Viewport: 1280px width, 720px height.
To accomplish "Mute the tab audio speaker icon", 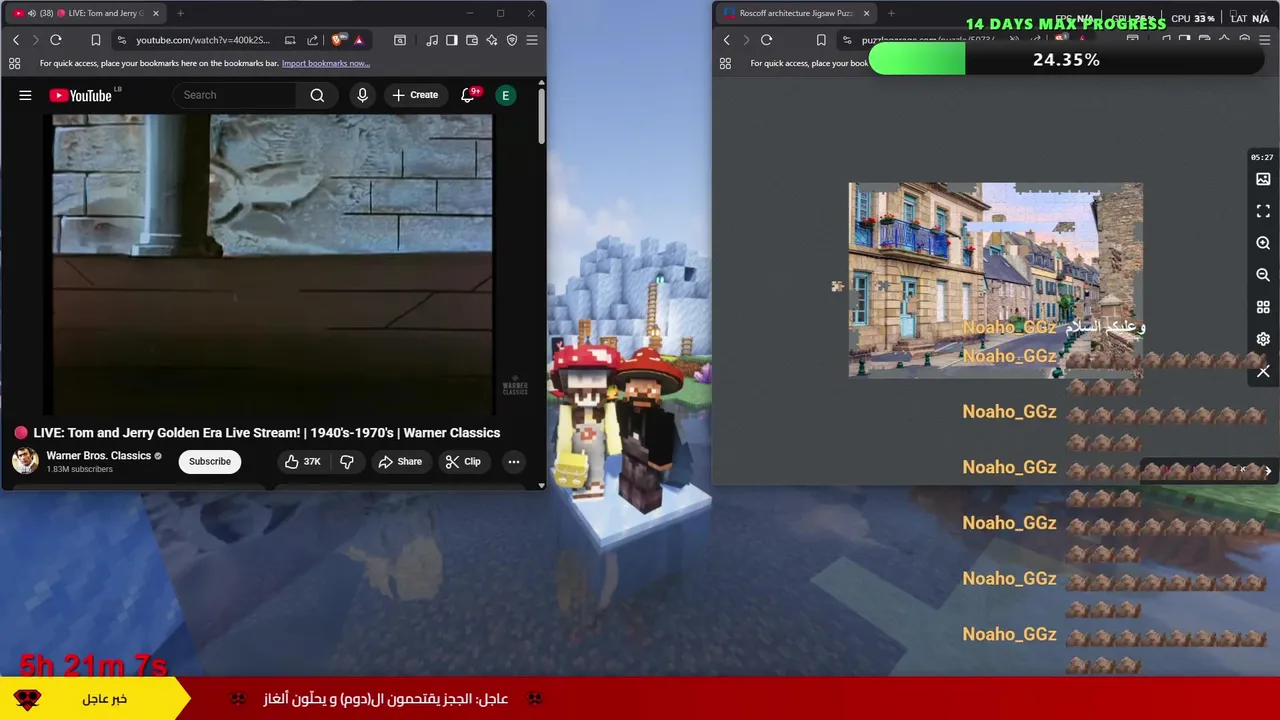I will tap(32, 13).
